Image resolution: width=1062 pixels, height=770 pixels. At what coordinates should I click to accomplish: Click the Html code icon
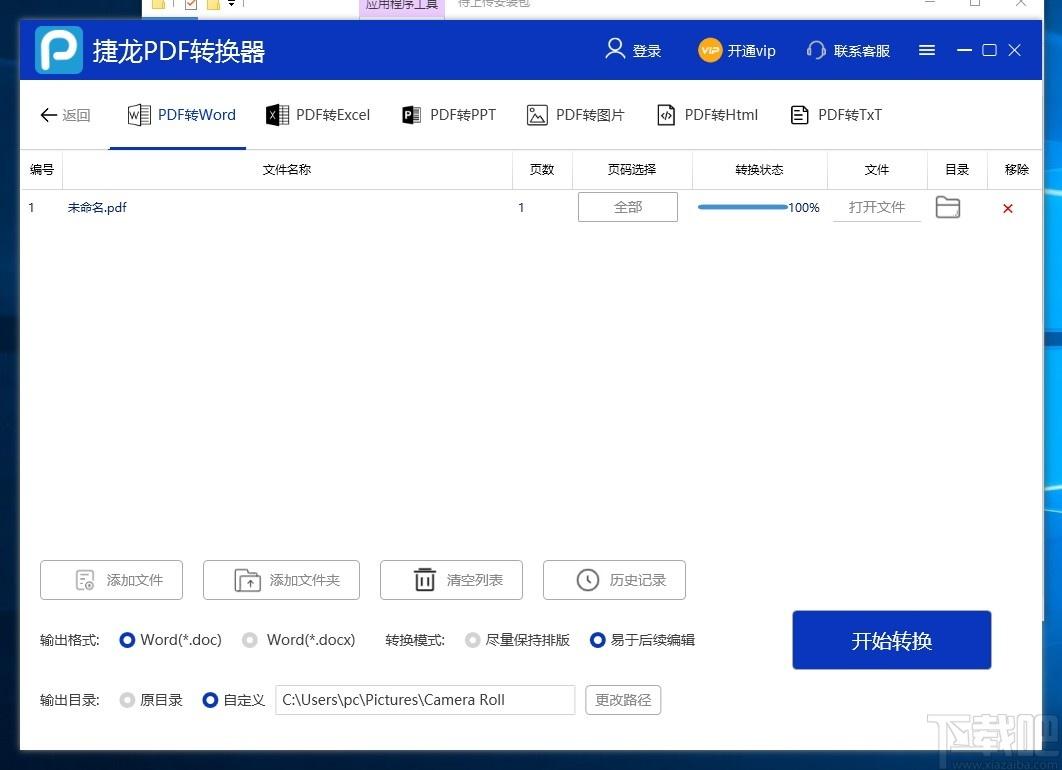click(666, 115)
